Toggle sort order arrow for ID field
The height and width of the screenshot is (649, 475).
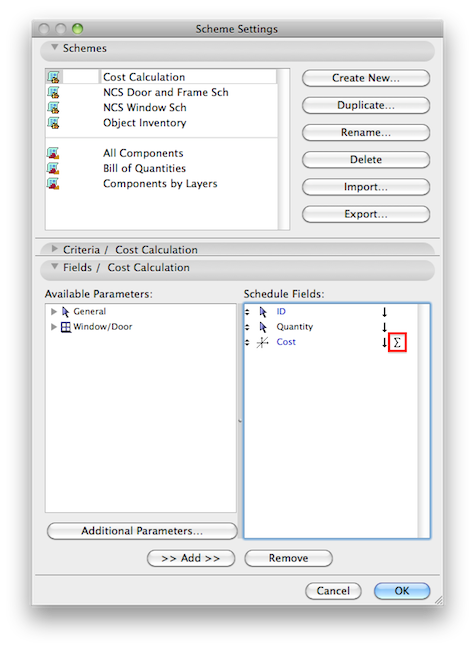coord(384,312)
